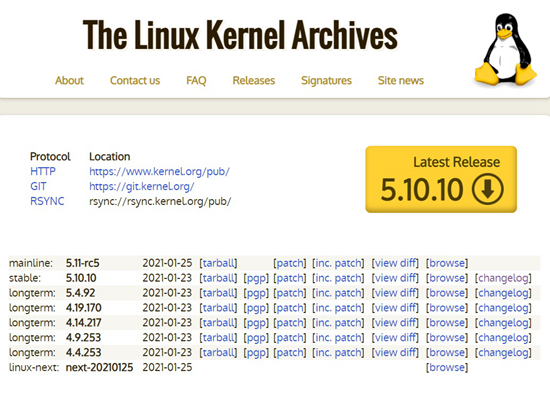Click the Protocol column header
550x395 pixels.
pos(50,156)
